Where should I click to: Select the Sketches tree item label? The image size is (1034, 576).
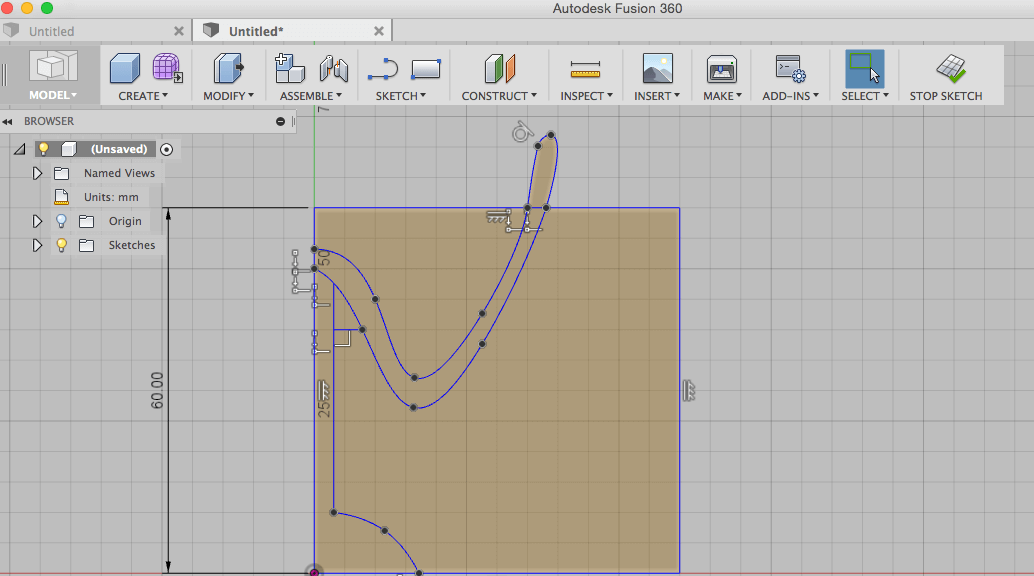132,245
